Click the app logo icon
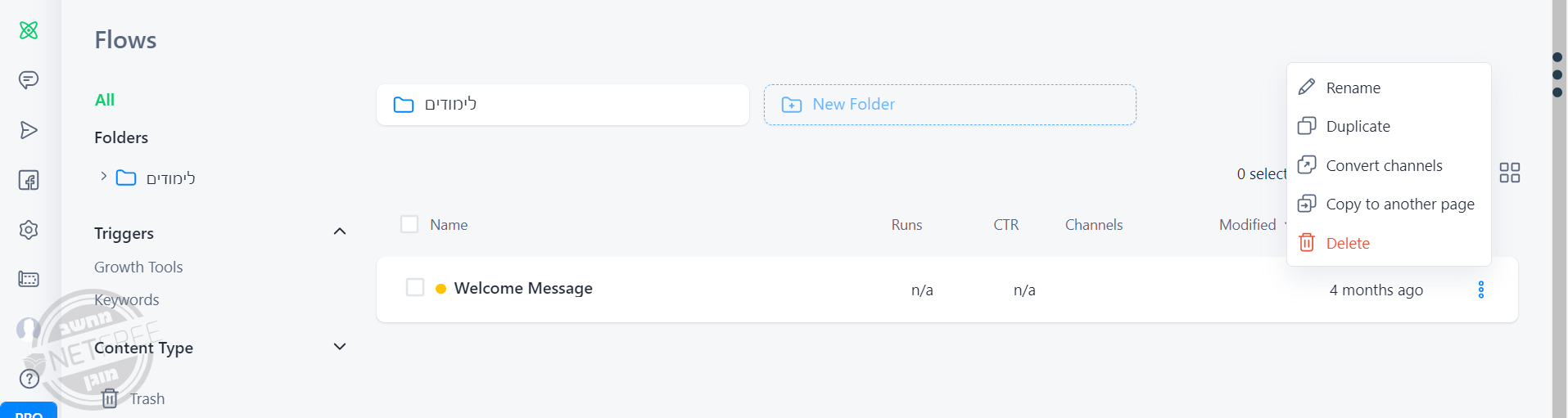This screenshot has width=1568, height=418. (29, 30)
